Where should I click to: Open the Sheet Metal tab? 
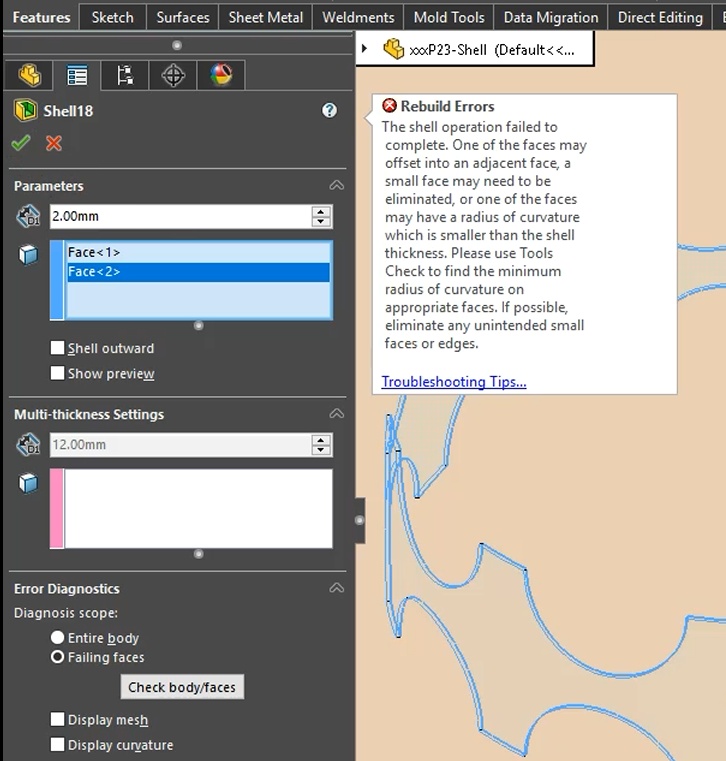pos(265,17)
